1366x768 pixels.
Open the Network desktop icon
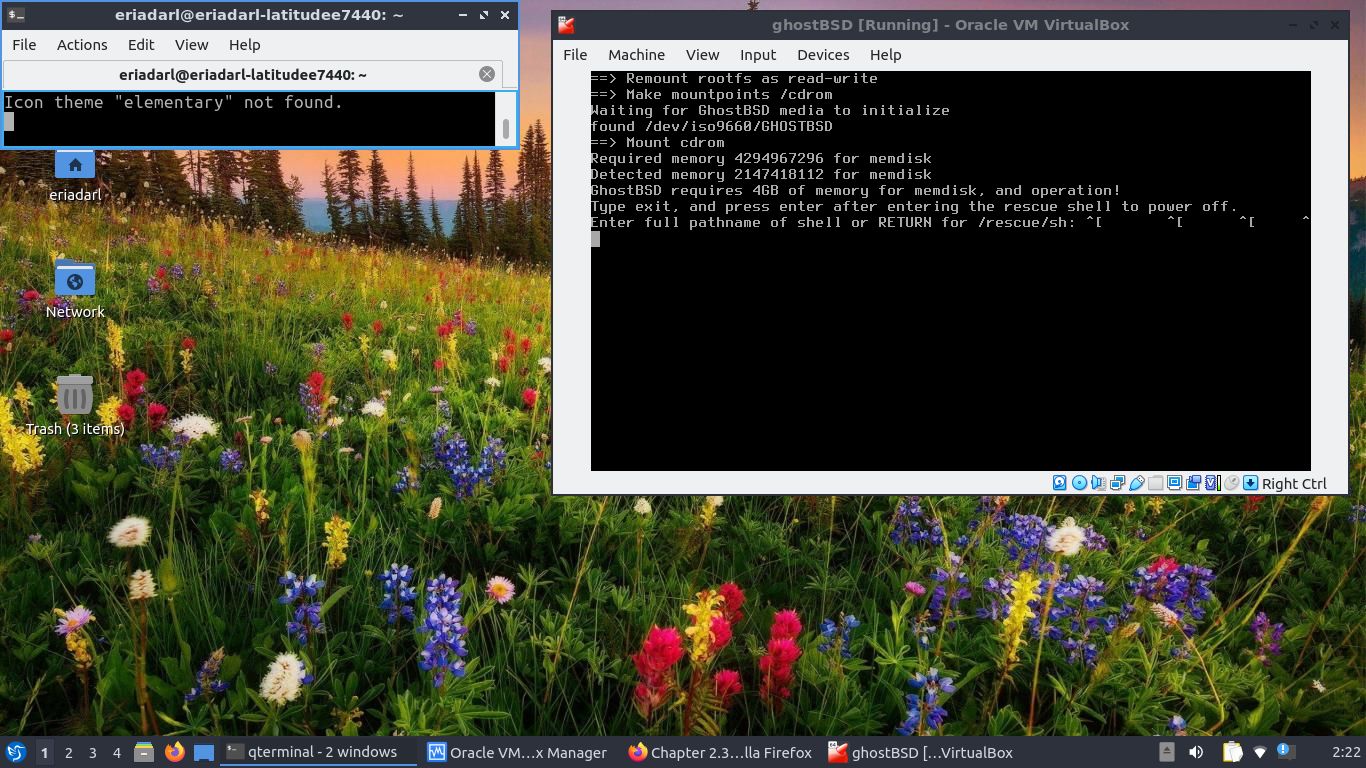(x=75, y=290)
